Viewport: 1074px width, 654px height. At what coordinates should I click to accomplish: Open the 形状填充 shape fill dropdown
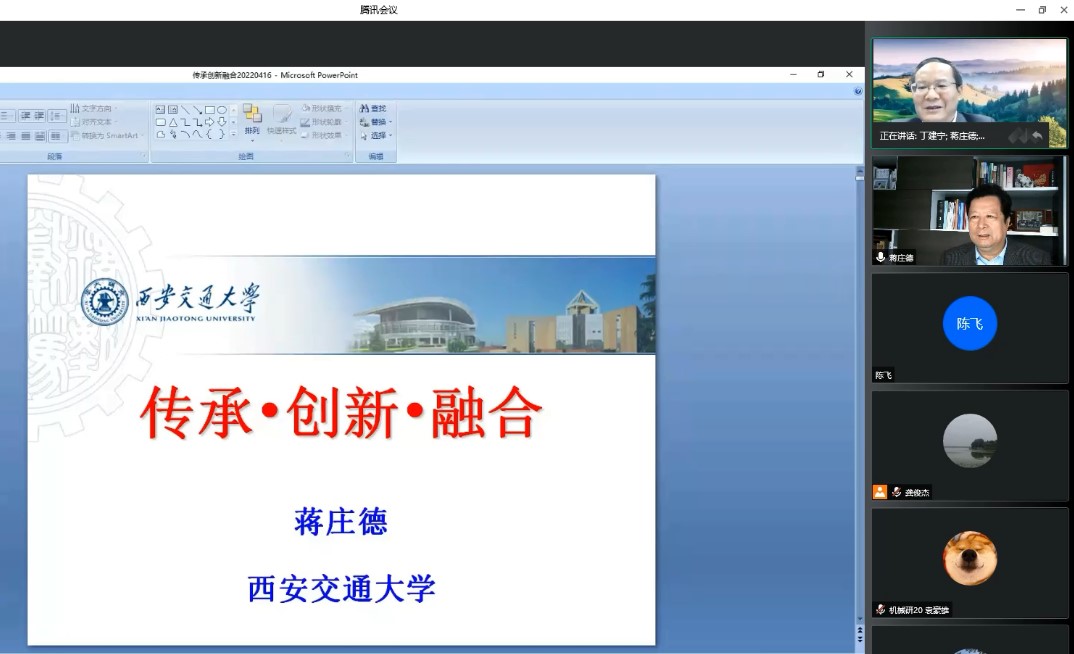324,108
